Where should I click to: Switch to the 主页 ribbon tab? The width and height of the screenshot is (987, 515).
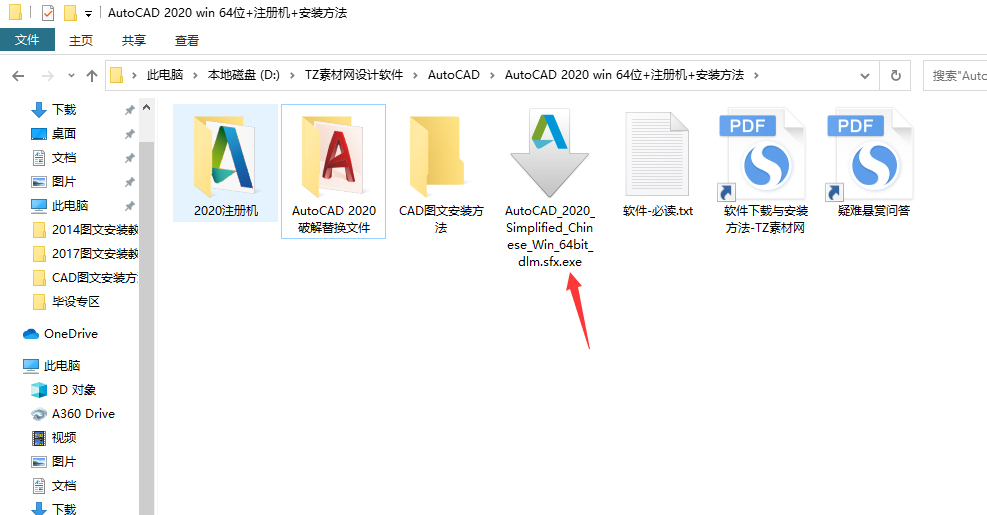tap(81, 40)
